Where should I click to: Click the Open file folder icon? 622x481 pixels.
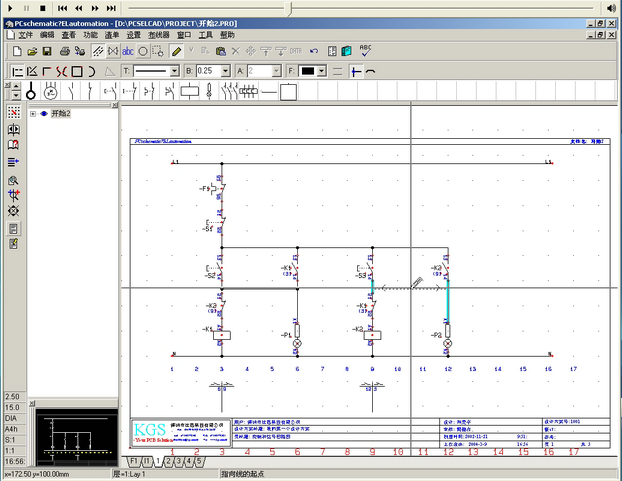click(32, 50)
